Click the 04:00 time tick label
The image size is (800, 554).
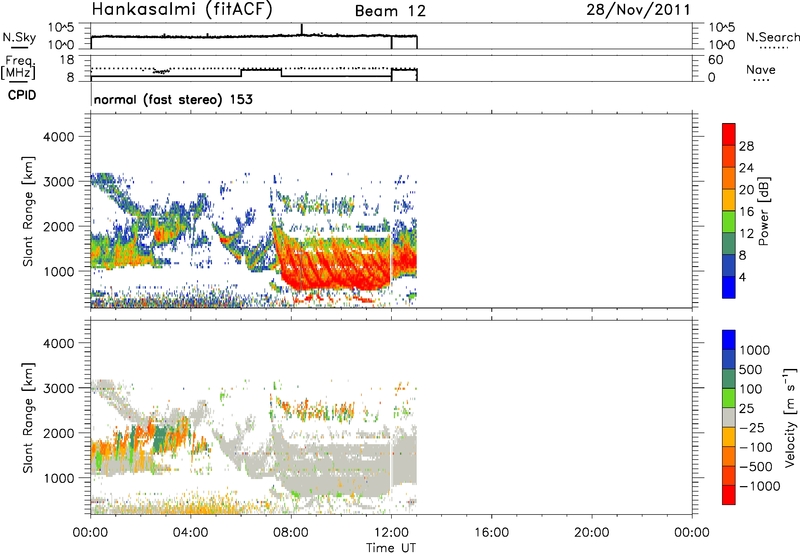pyautogui.click(x=191, y=533)
